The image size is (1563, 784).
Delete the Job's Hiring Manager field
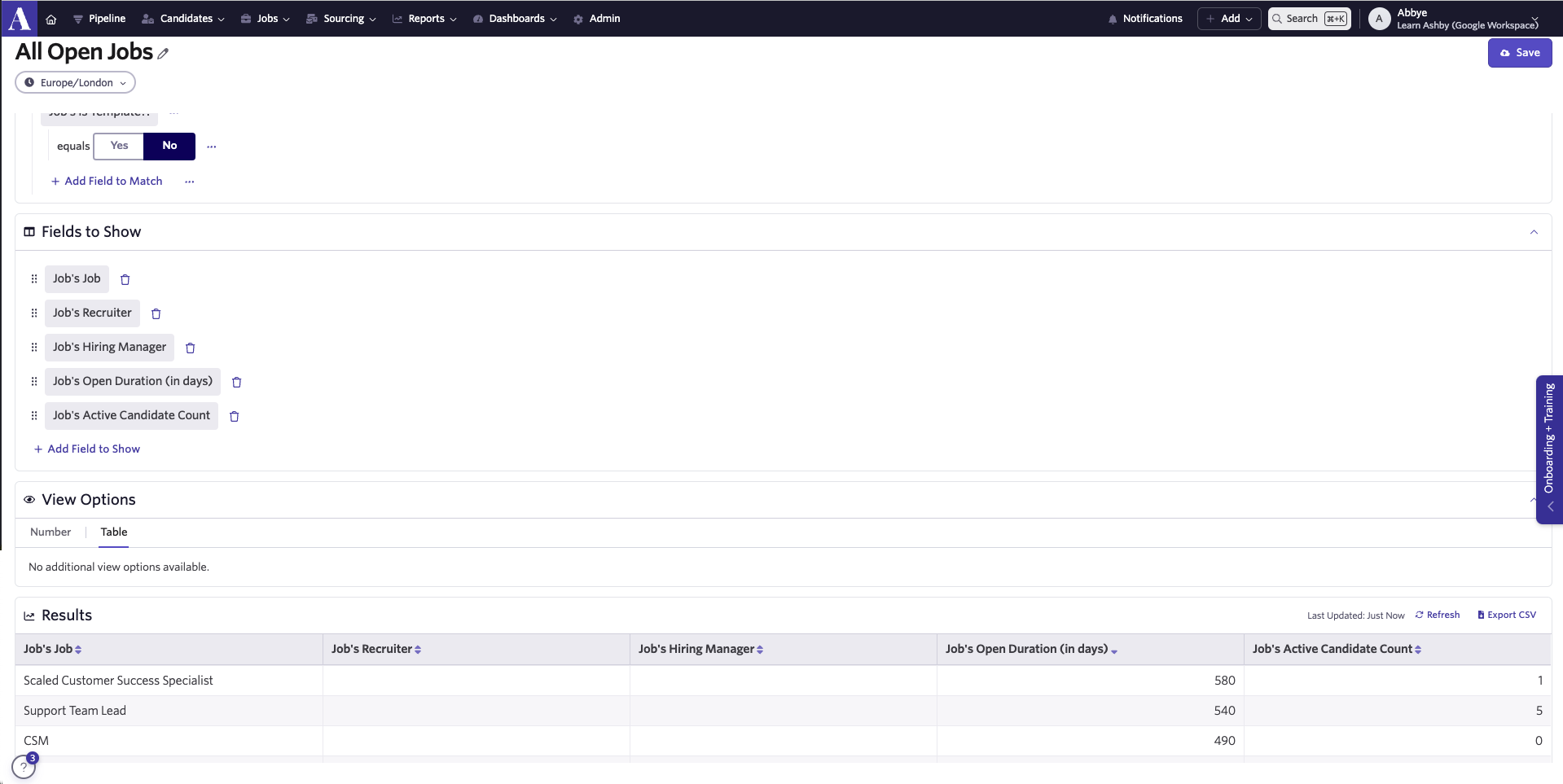coord(191,348)
